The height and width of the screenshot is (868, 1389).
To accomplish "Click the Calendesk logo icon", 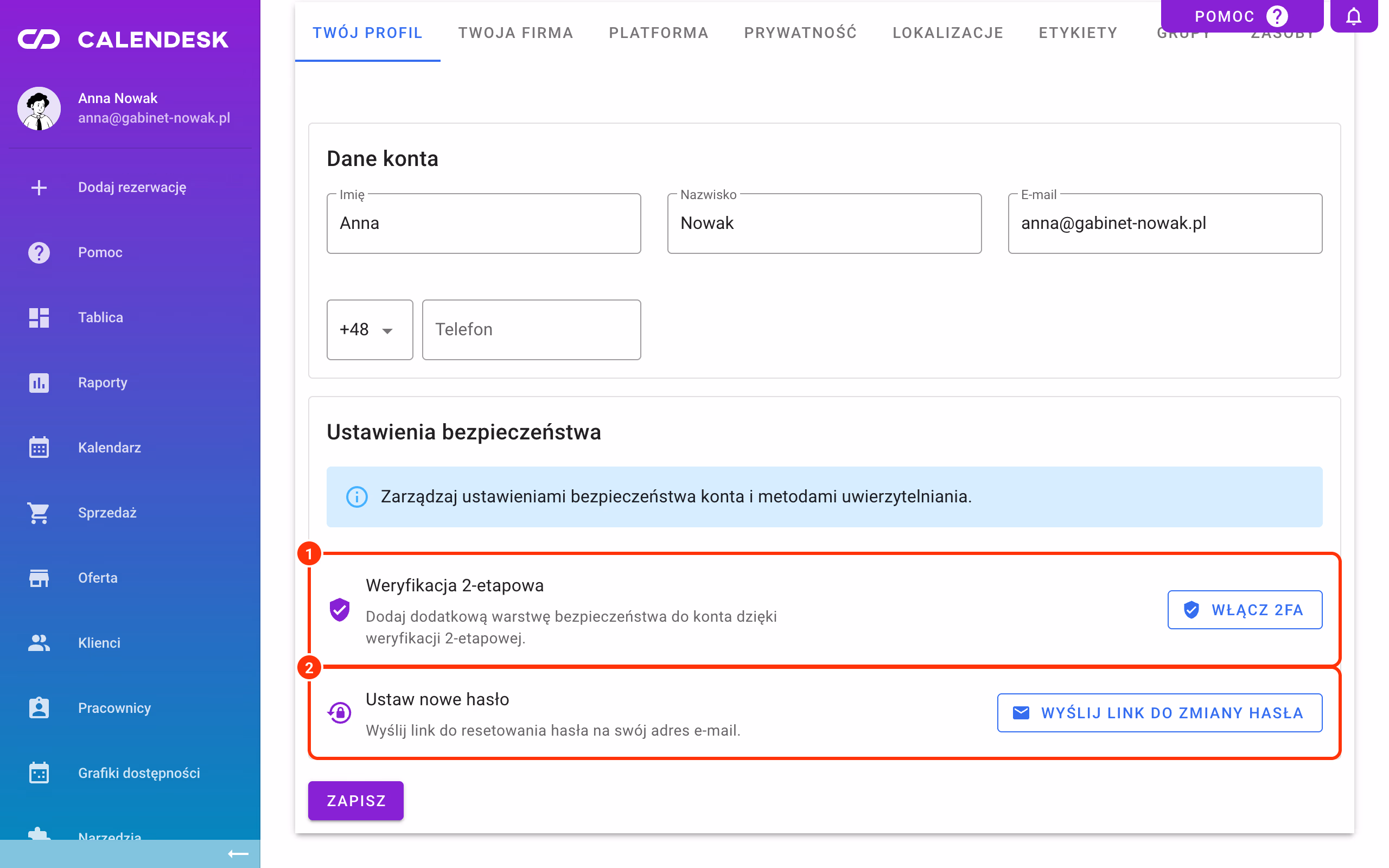I will [39, 39].
